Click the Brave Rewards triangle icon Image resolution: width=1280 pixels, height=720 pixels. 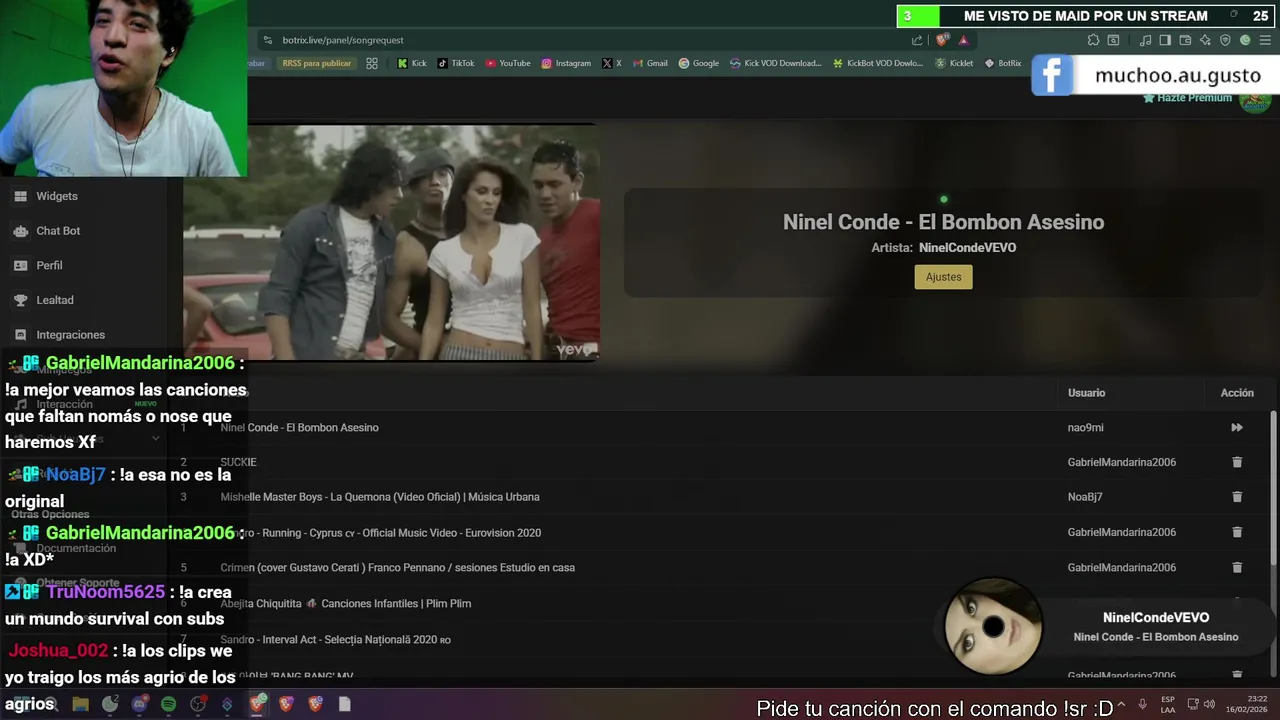[963, 40]
